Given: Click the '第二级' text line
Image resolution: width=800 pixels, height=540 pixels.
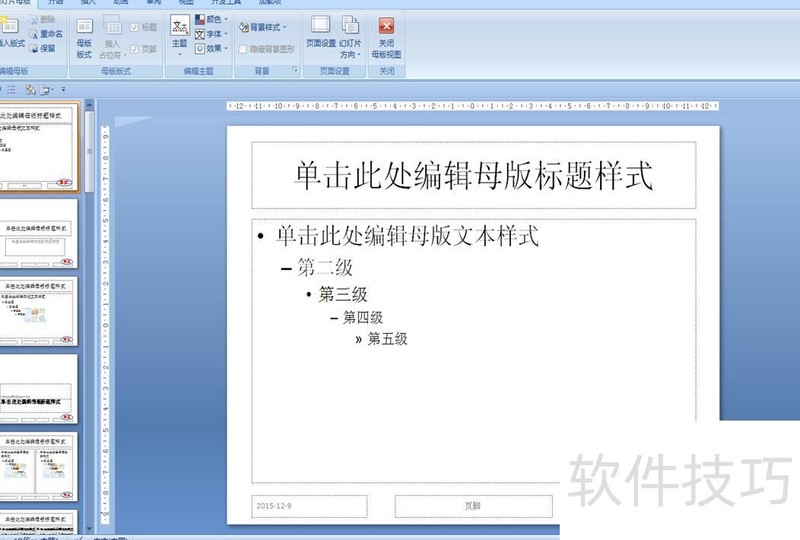Looking at the screenshot, I should click(x=324, y=267).
